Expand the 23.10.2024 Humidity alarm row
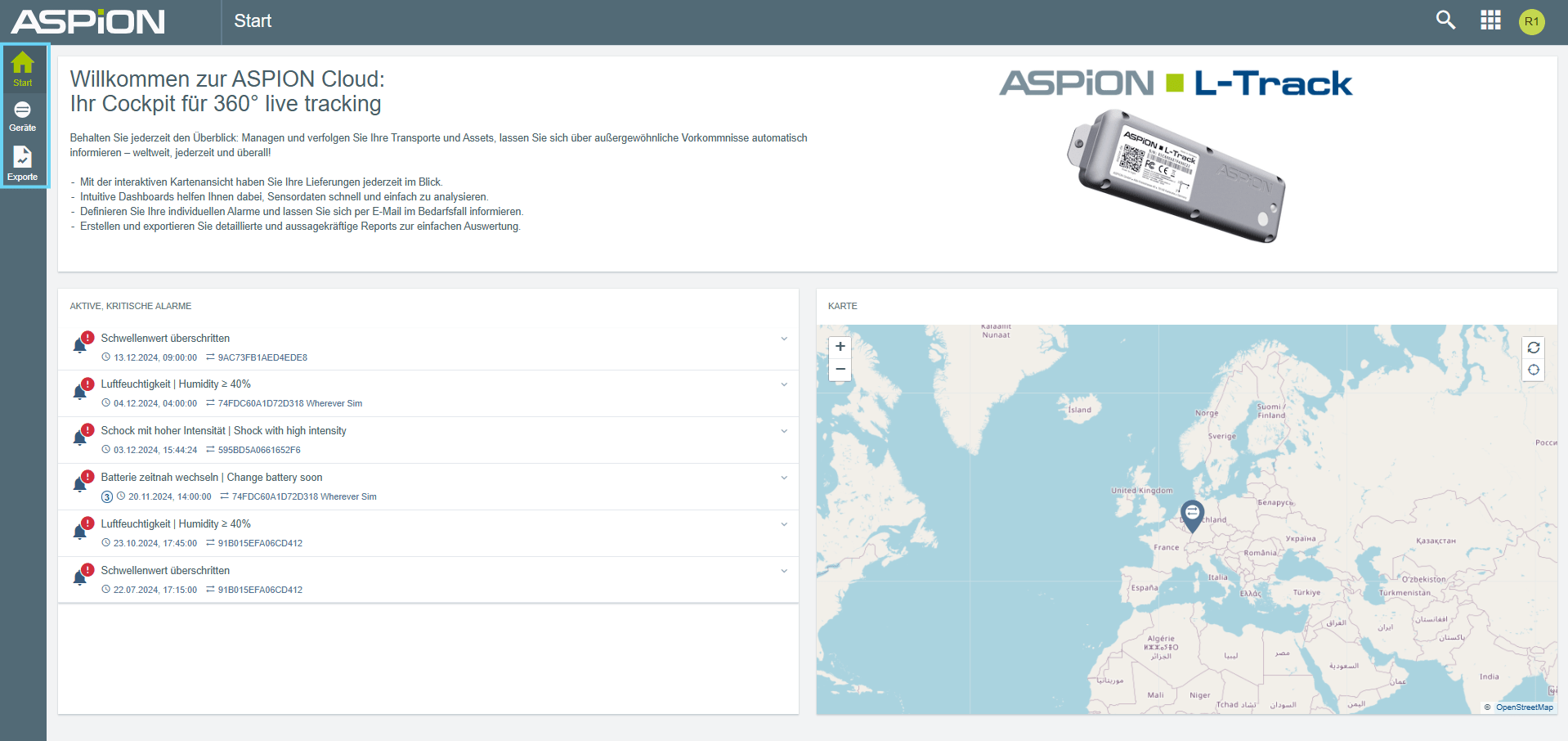 (784, 524)
